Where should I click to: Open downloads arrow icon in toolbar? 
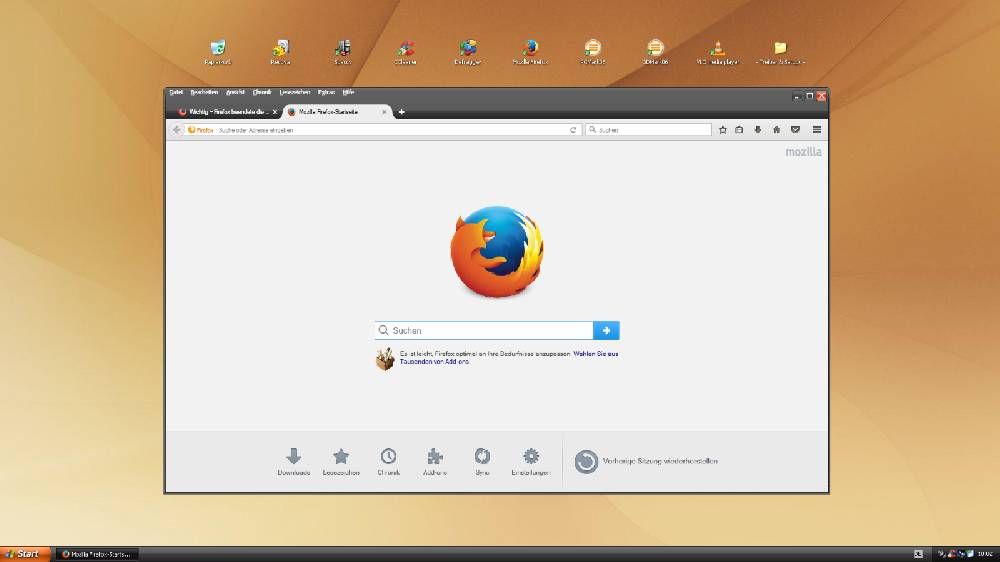click(758, 129)
